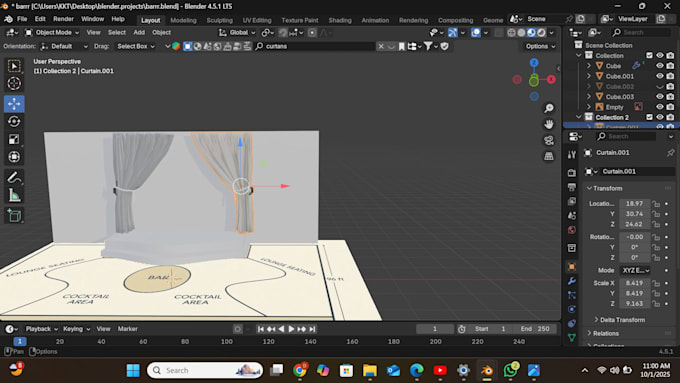Open the Render menu

click(x=63, y=19)
